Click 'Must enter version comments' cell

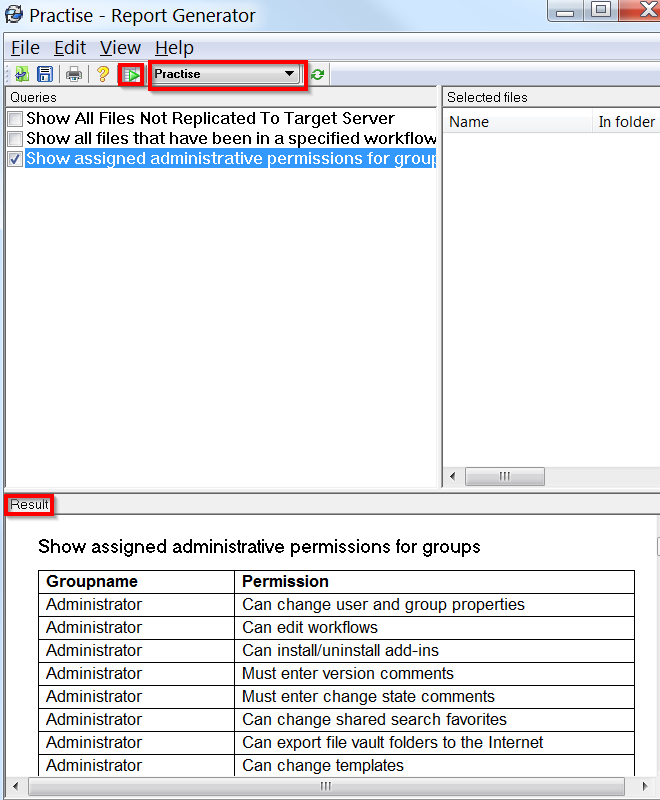coord(434,673)
